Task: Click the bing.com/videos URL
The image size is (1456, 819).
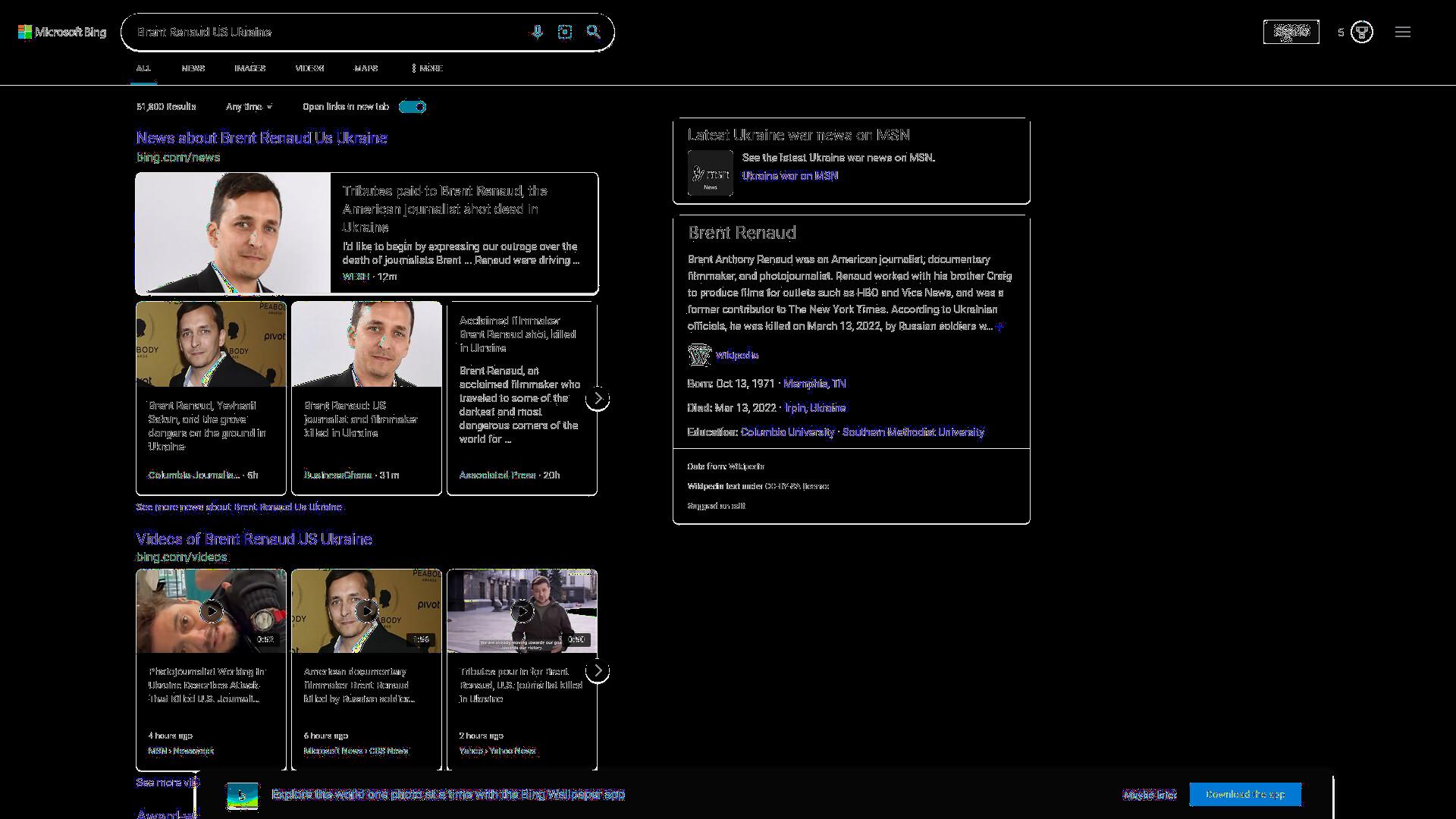Action: pos(182,557)
